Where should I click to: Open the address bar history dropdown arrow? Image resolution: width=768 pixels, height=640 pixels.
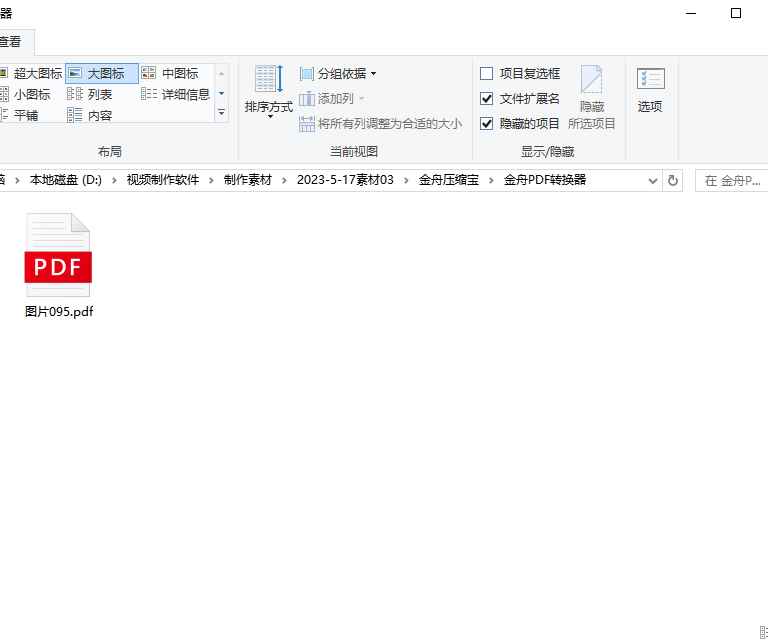pyautogui.click(x=652, y=181)
